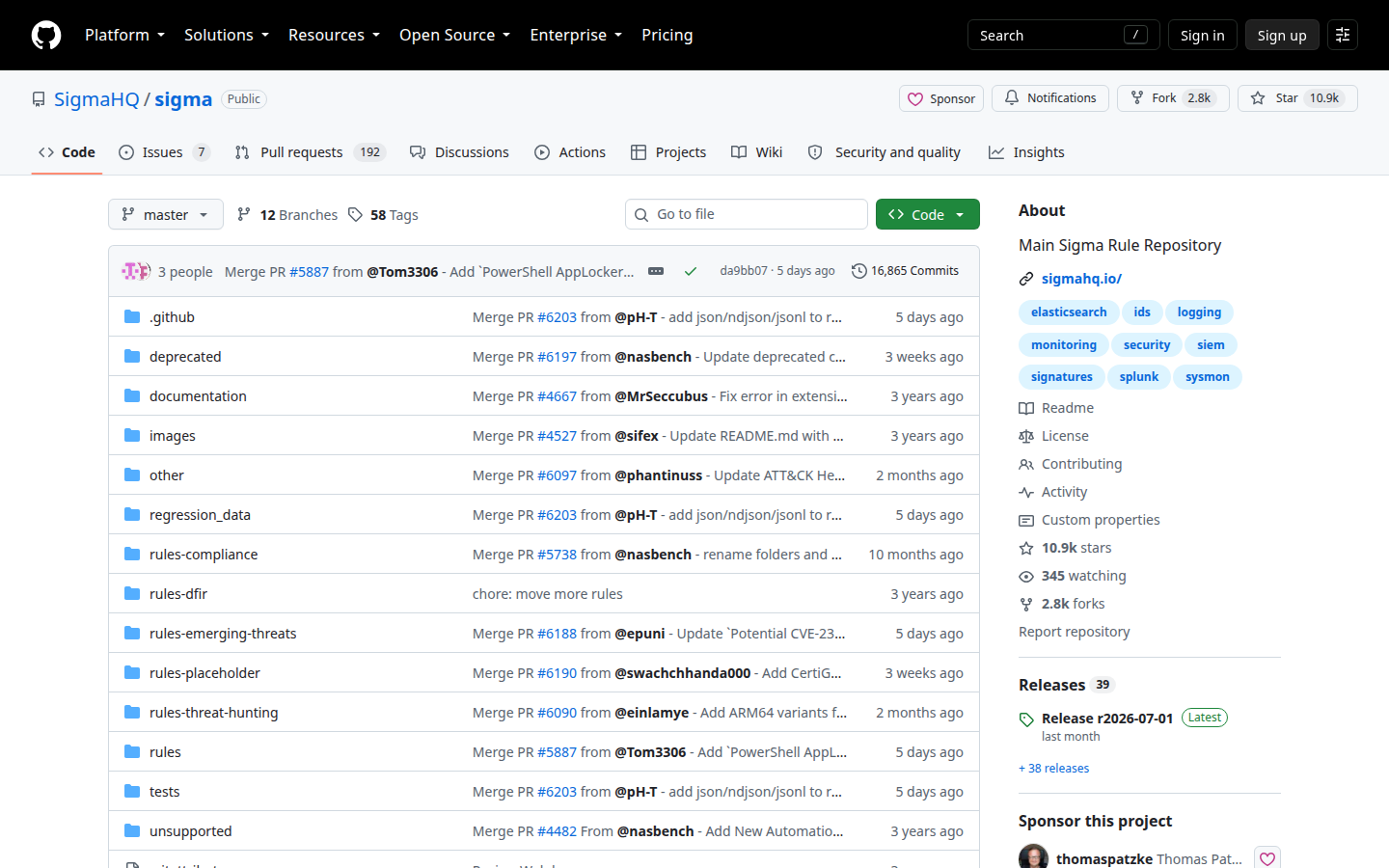Click the contributor avatars next to 3 people
The height and width of the screenshot is (868, 1389).
pyautogui.click(x=136, y=271)
